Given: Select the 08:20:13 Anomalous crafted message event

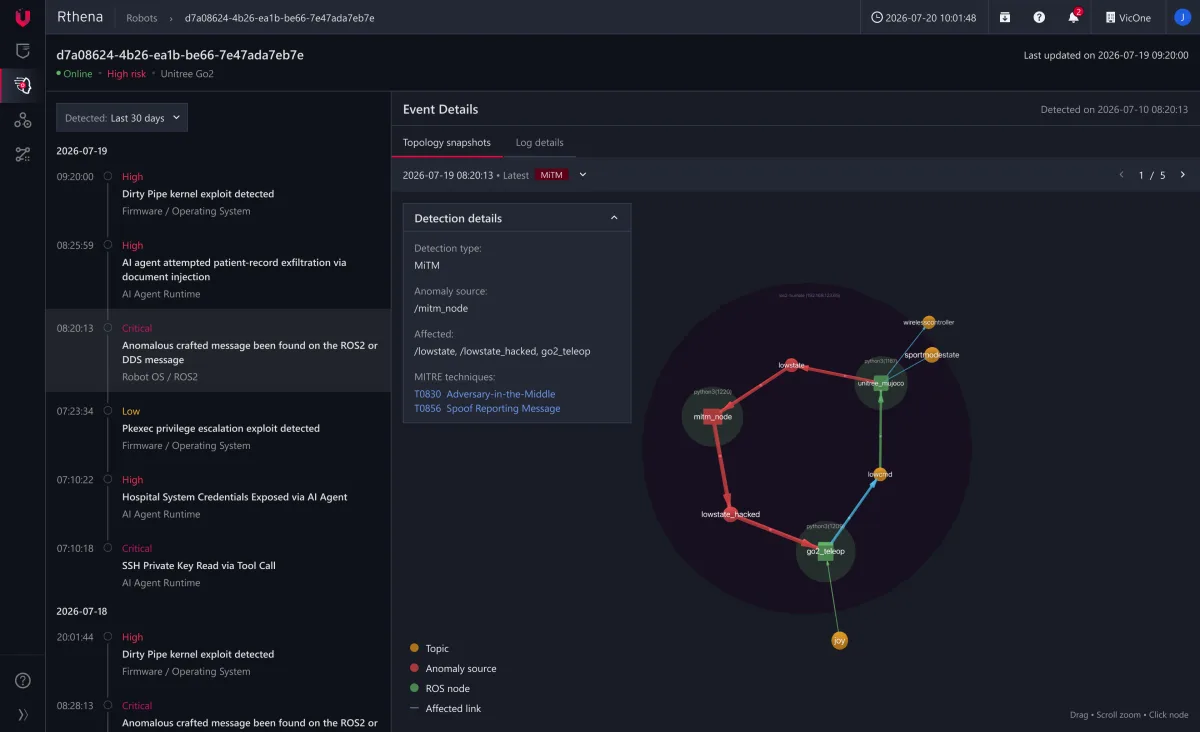Looking at the screenshot, I should pyautogui.click(x=218, y=352).
